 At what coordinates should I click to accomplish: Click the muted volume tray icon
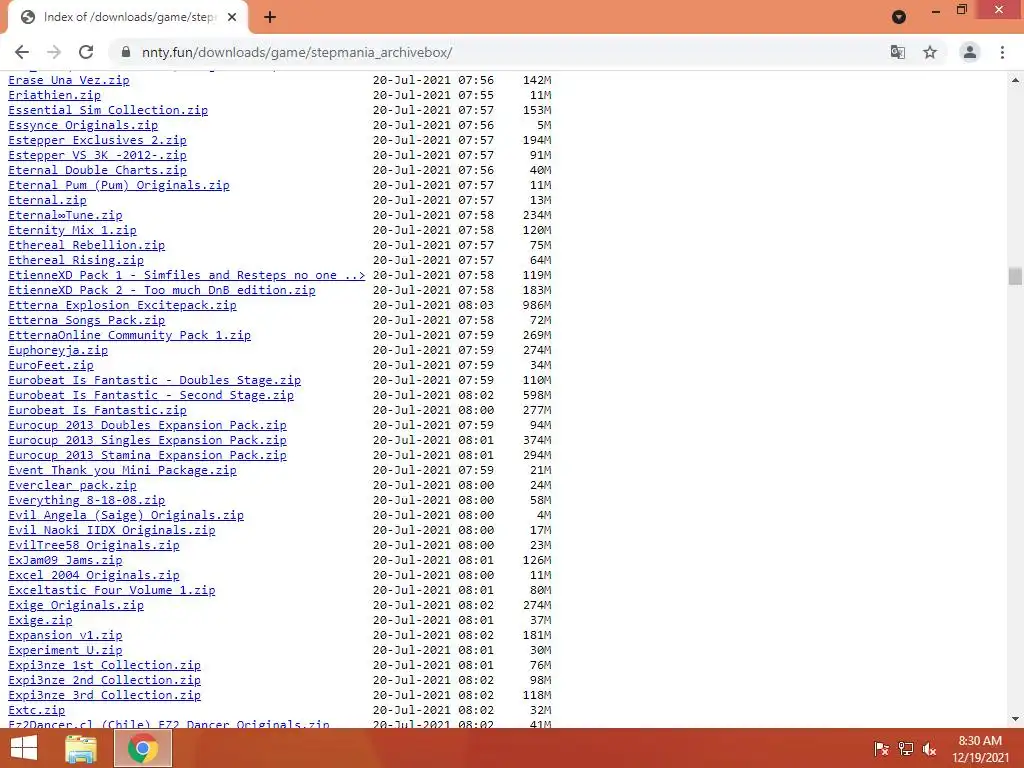click(x=929, y=749)
